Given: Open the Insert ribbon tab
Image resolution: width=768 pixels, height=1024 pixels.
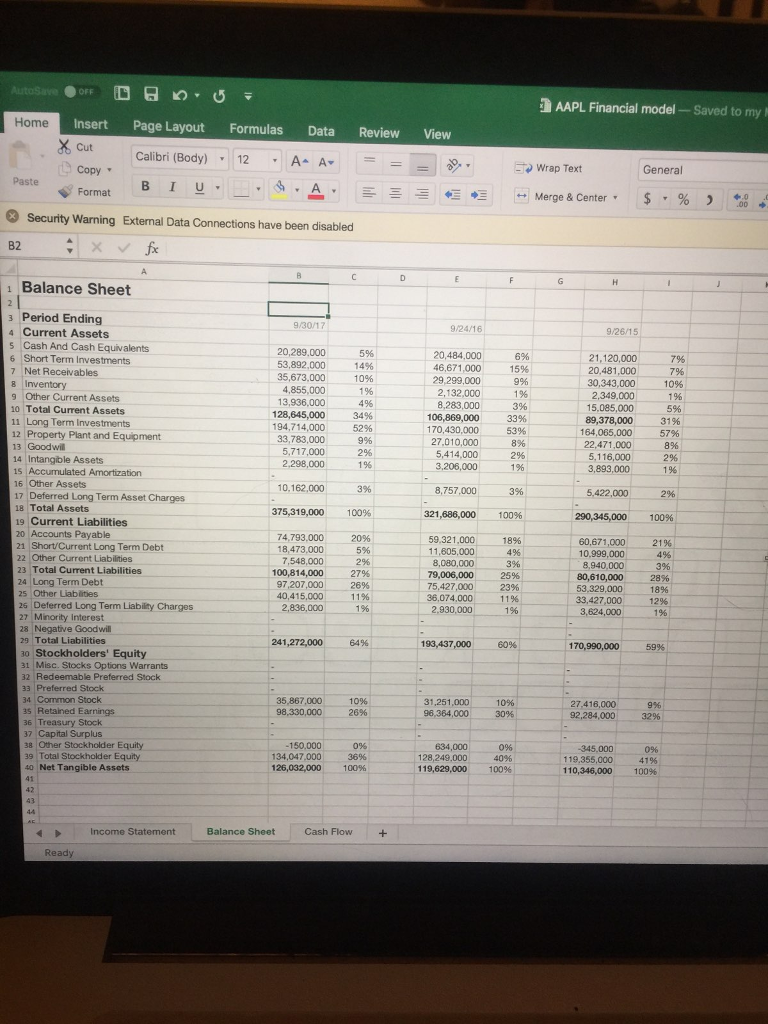Looking at the screenshot, I should pyautogui.click(x=90, y=124).
